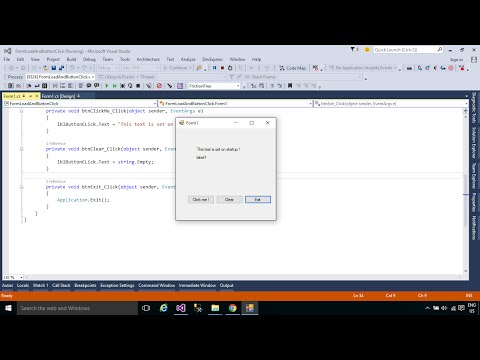Expand the Continue button dropdown arrow
480x360 pixels.
tap(190, 68)
